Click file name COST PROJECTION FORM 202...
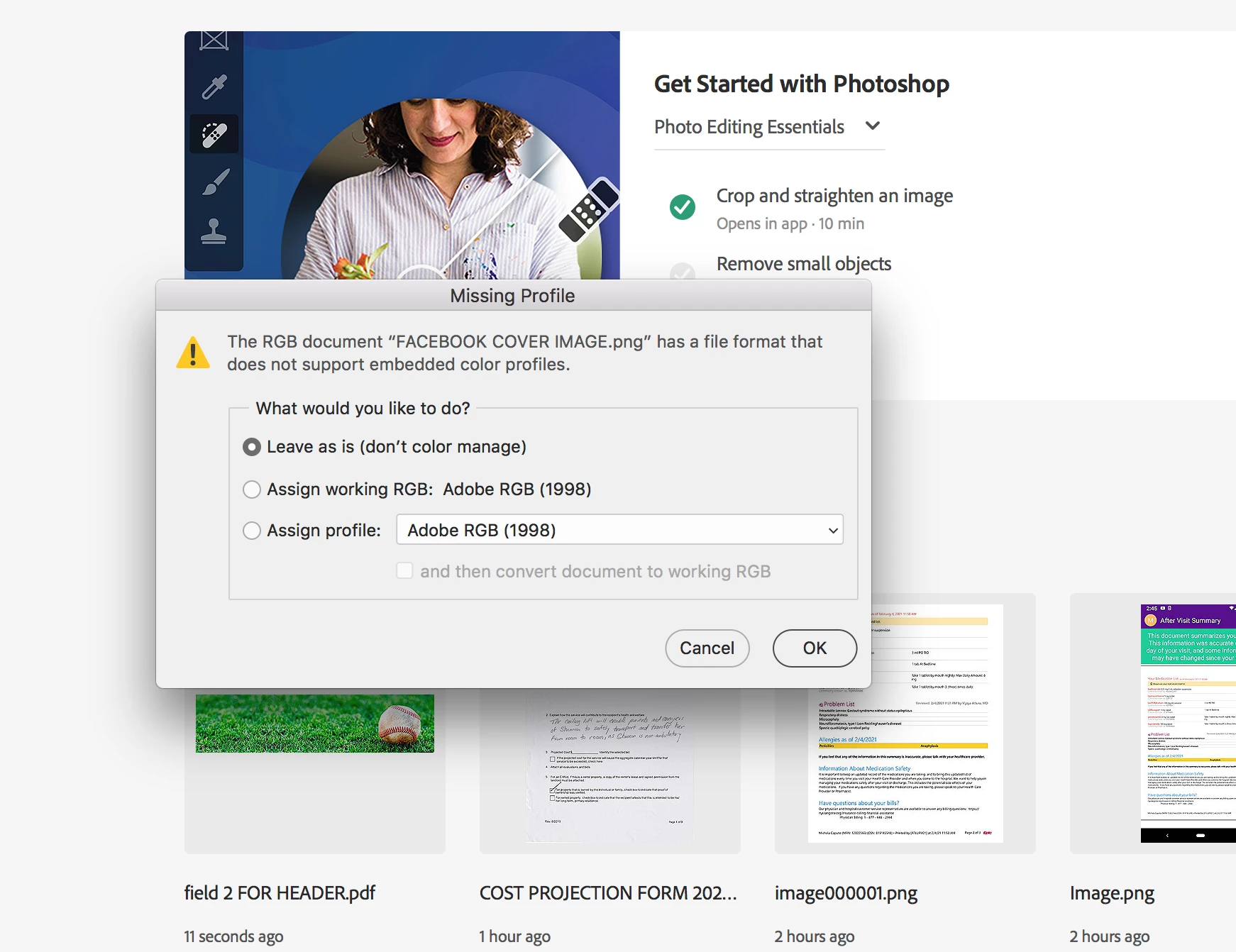Image resolution: width=1236 pixels, height=952 pixels. tap(608, 893)
